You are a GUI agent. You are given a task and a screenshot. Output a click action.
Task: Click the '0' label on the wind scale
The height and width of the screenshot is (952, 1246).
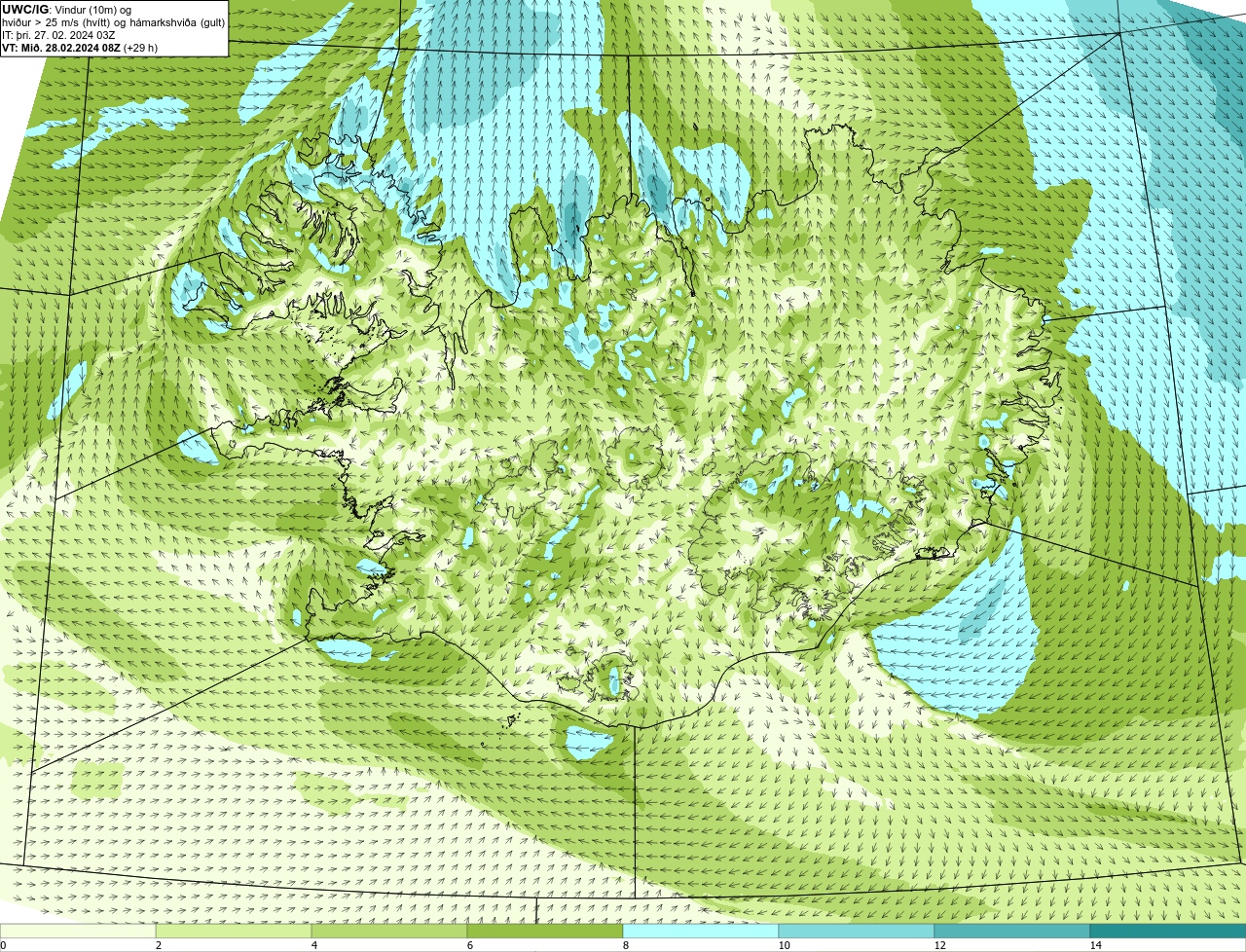(x=3, y=945)
